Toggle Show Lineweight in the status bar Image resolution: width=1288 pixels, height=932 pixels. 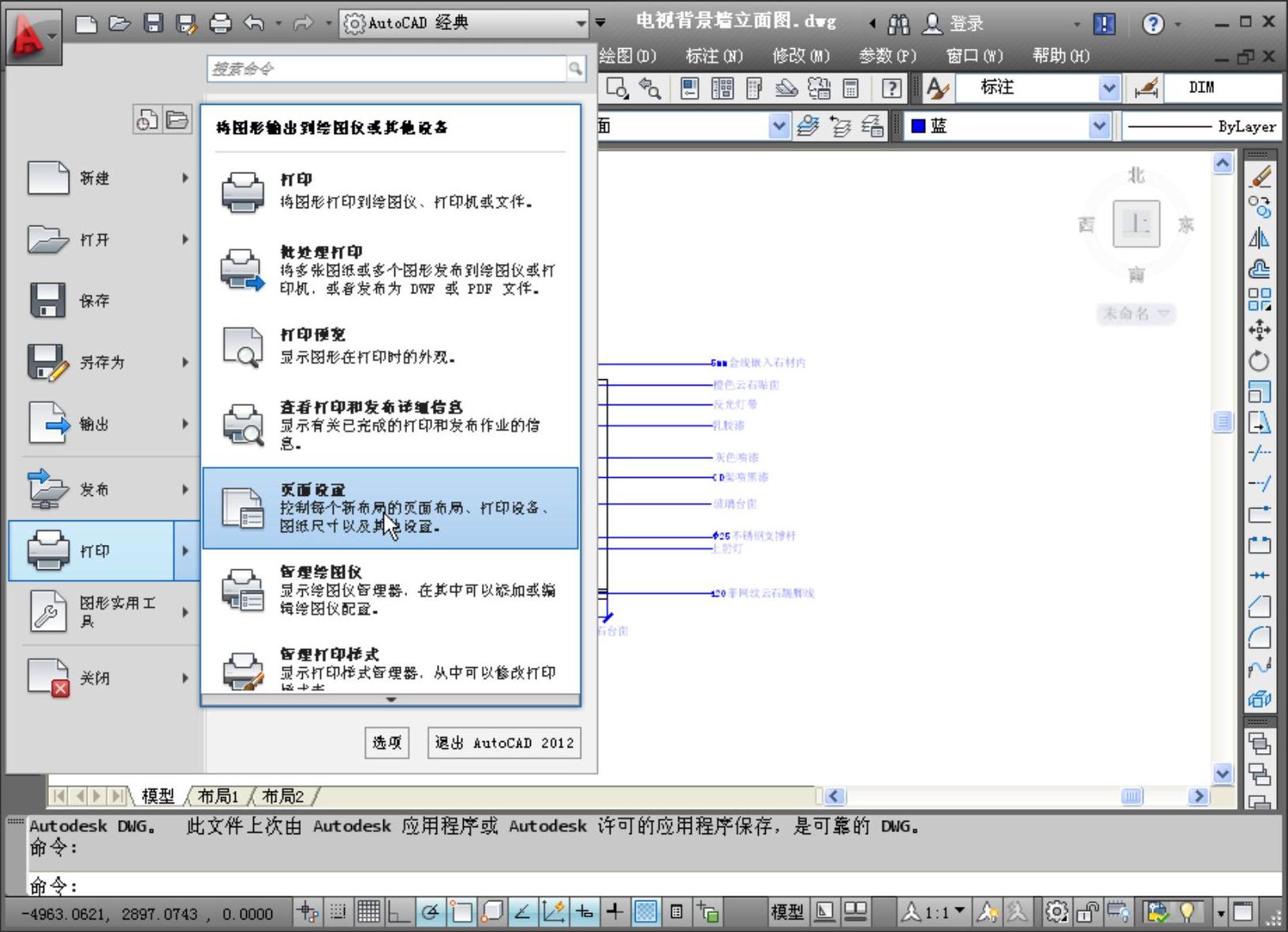[x=614, y=912]
